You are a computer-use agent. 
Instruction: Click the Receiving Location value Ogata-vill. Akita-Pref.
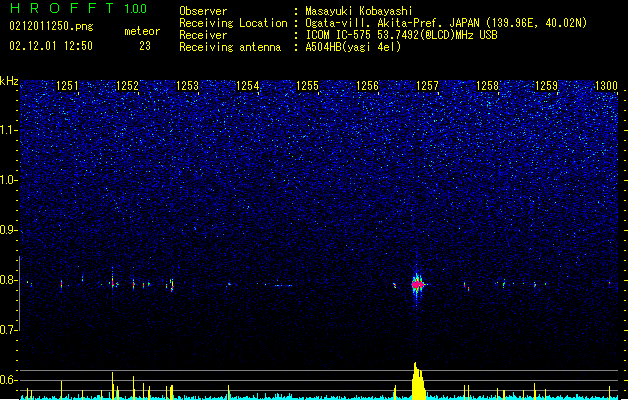tap(446, 23)
